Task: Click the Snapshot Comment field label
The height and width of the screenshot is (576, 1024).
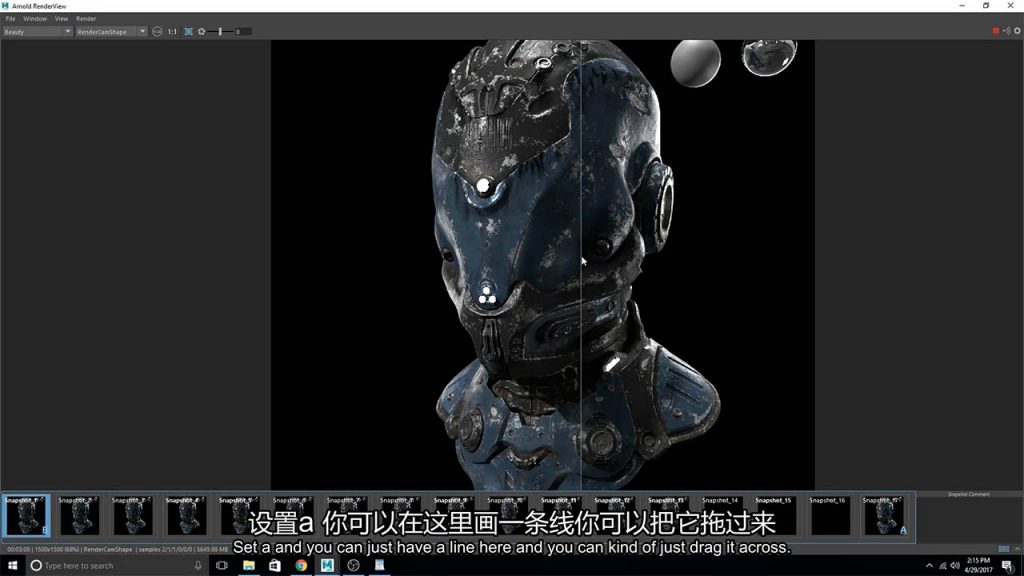Action: 968,494
